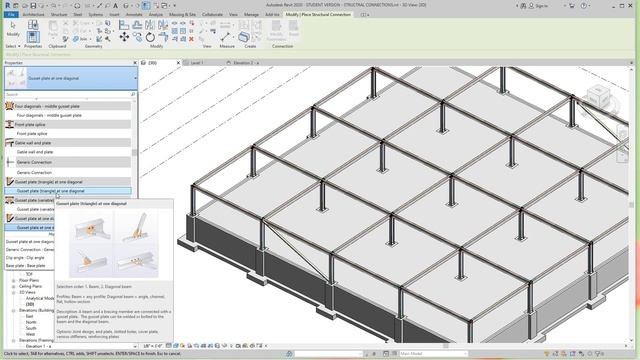Save project from quick access toolbar
The image size is (640, 360).
tap(33, 6)
